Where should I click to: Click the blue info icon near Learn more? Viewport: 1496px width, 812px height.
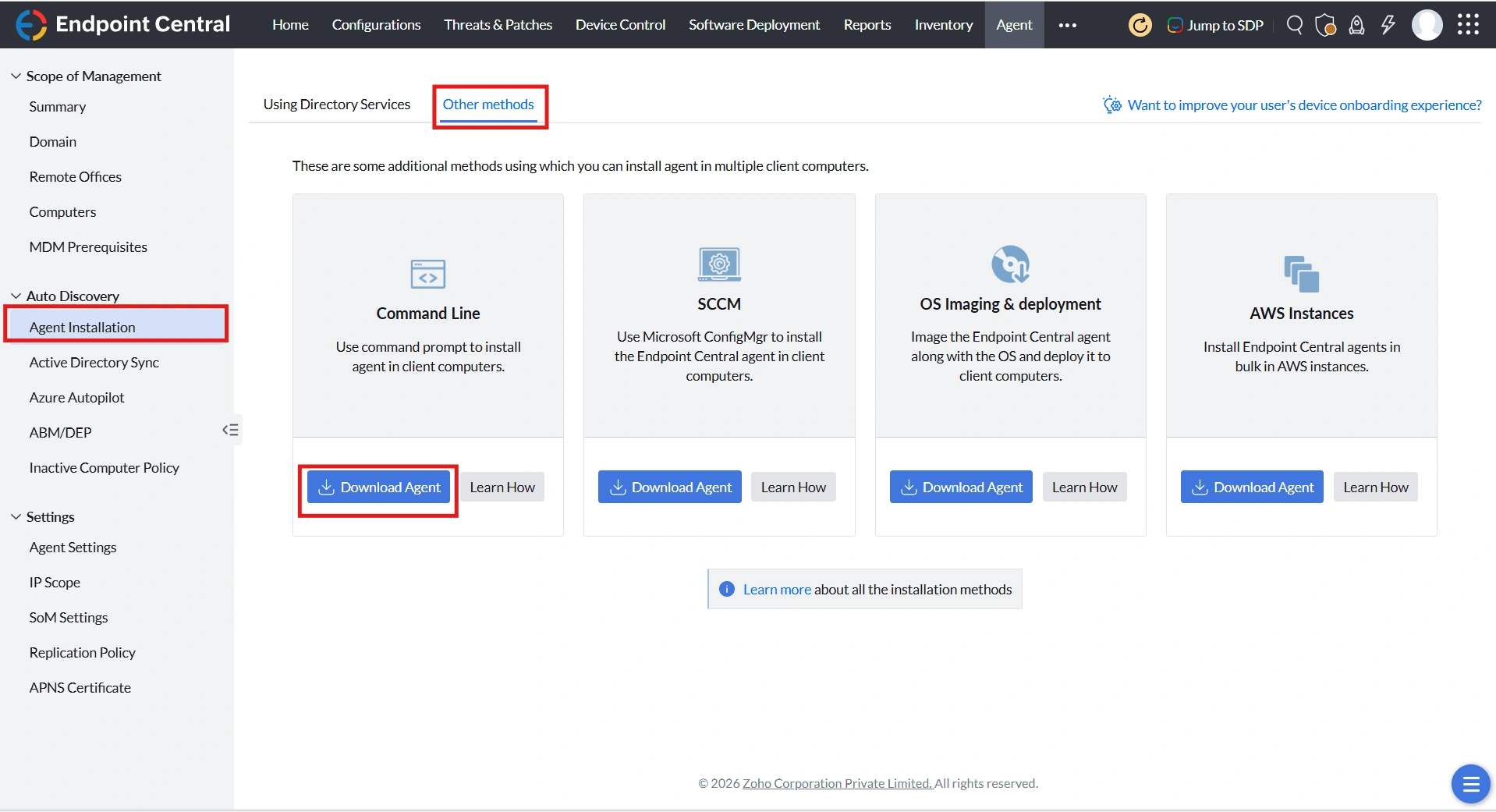[x=726, y=589]
